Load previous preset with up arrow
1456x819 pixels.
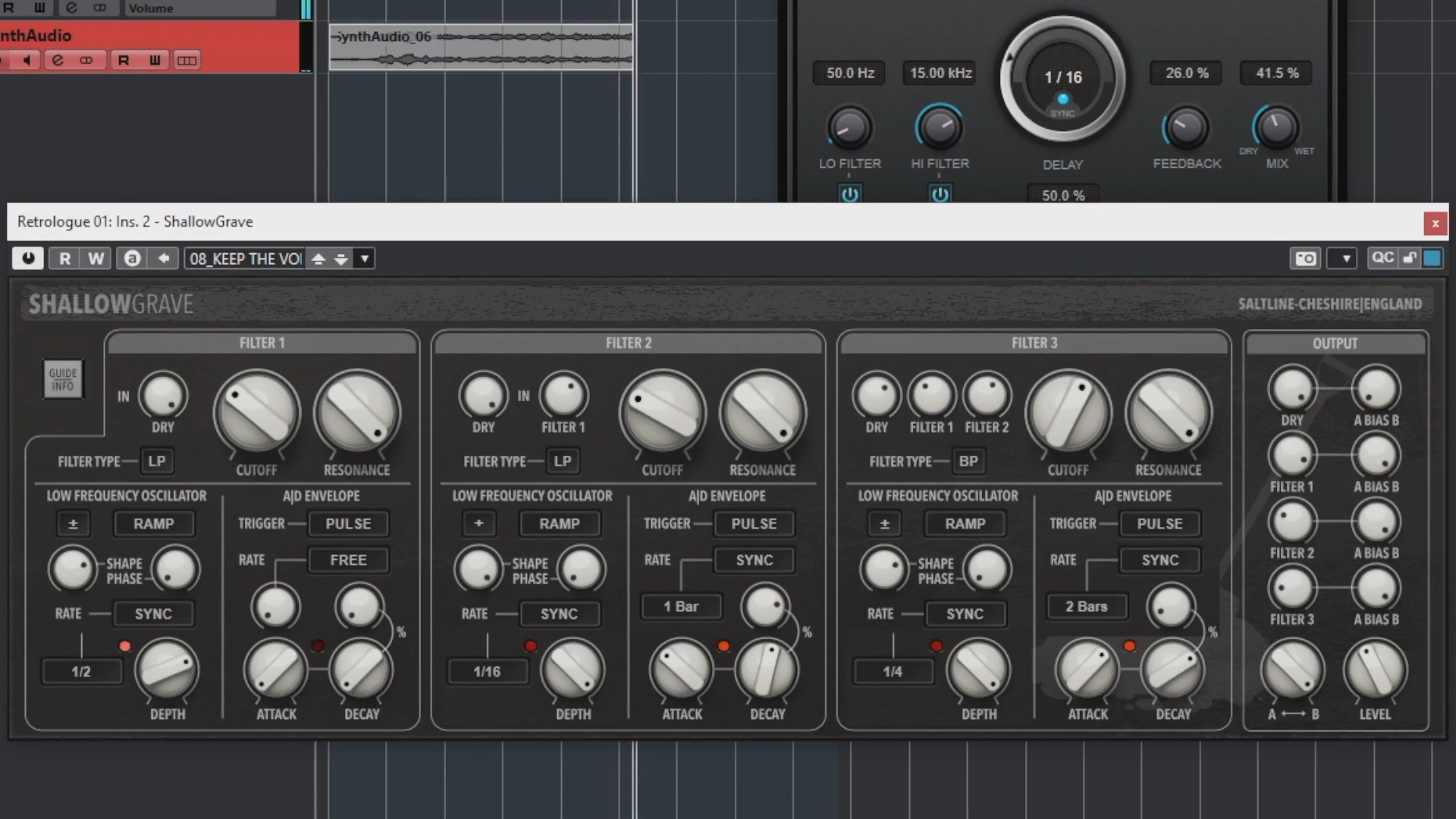point(318,259)
